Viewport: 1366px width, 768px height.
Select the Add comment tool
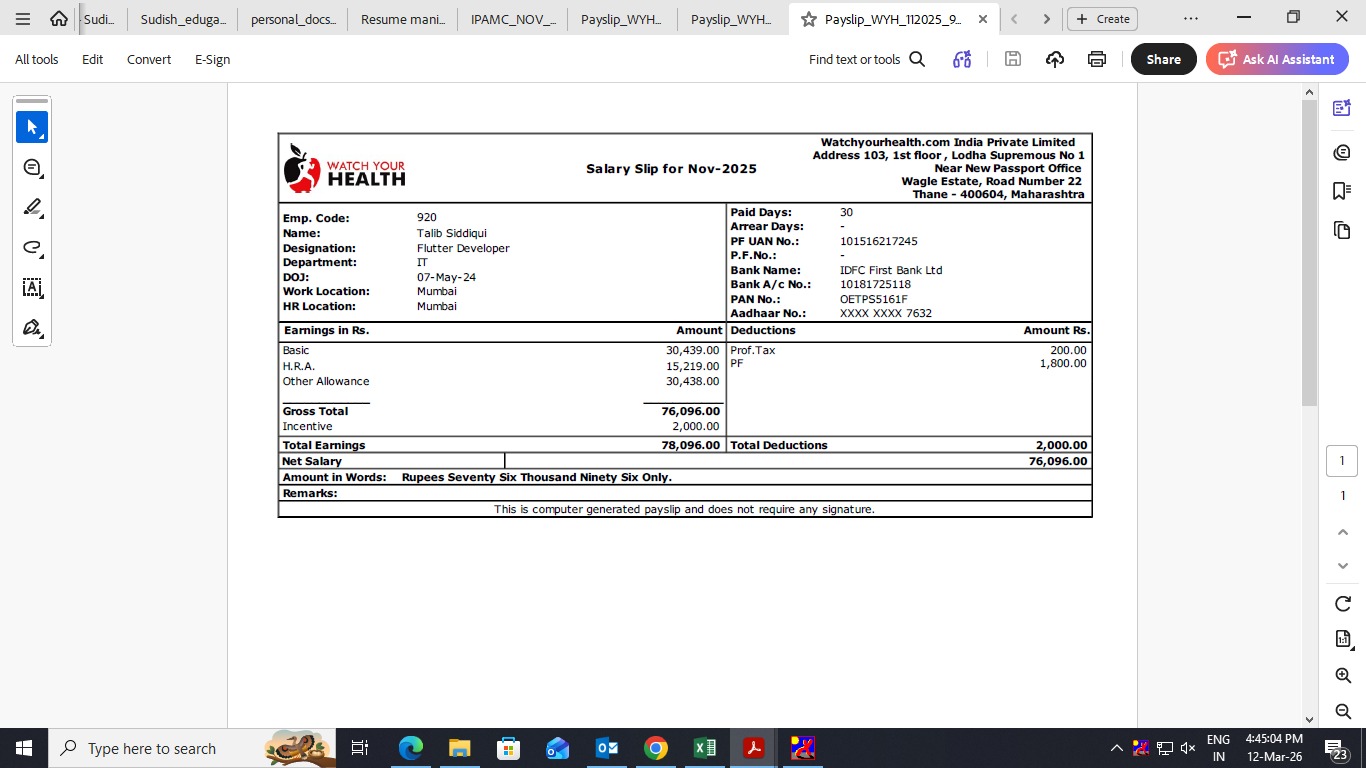point(32,168)
